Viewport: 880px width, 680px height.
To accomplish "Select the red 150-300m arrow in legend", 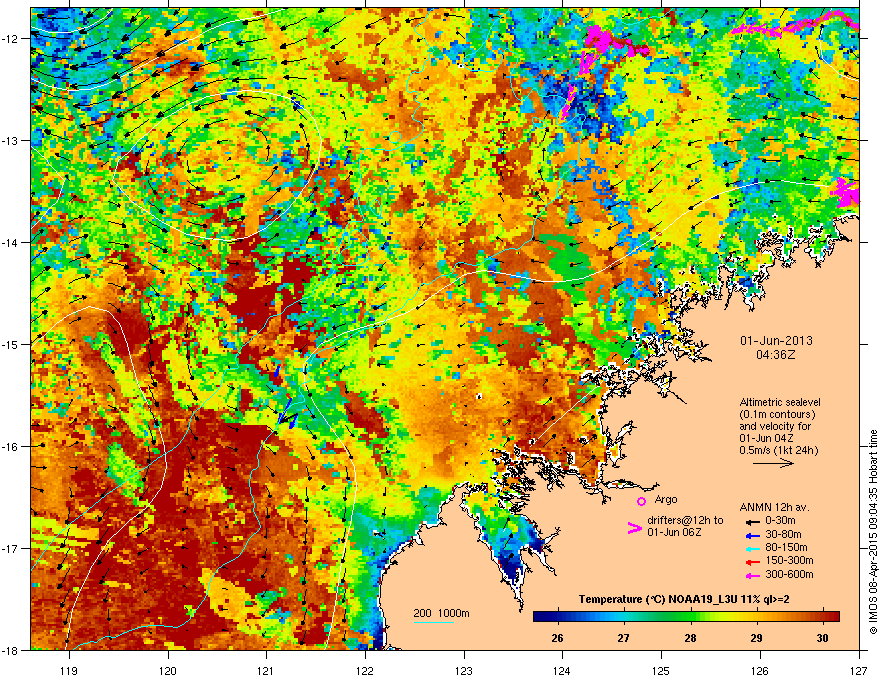I will click(752, 561).
